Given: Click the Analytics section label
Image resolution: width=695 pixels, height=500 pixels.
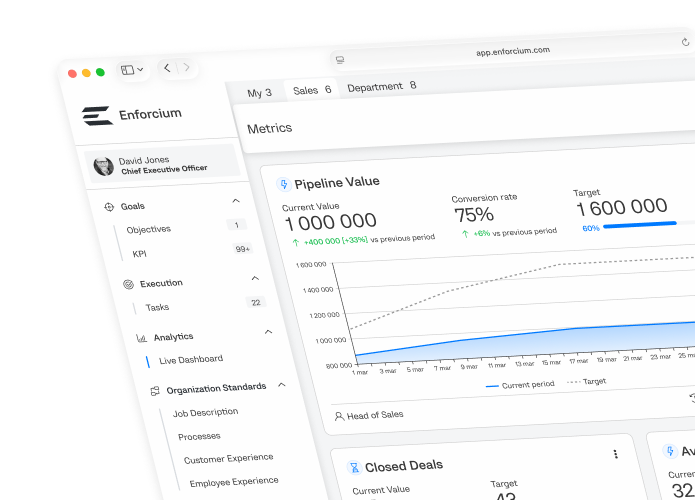Looking at the screenshot, I should point(173,337).
